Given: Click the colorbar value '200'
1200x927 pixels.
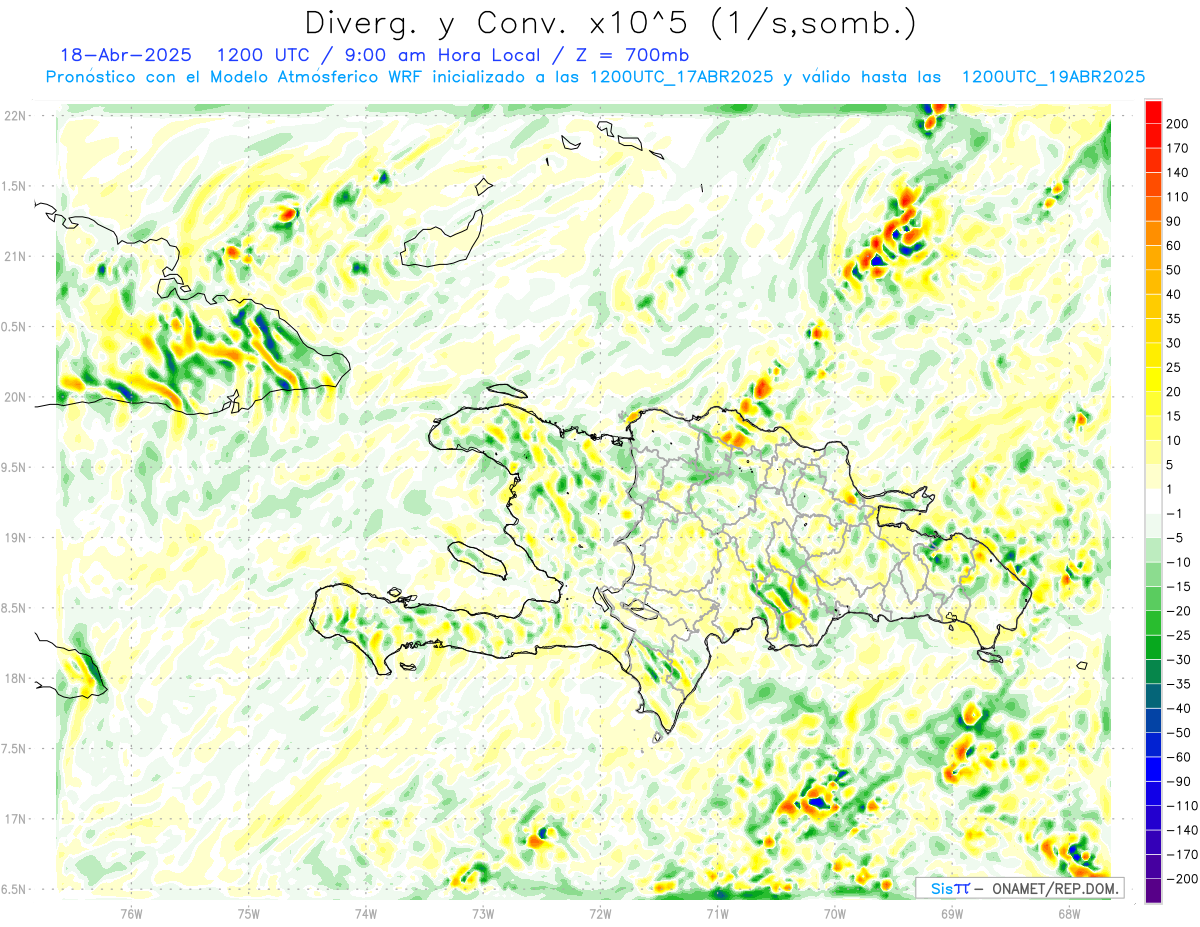Looking at the screenshot, I should [x=1177, y=124].
